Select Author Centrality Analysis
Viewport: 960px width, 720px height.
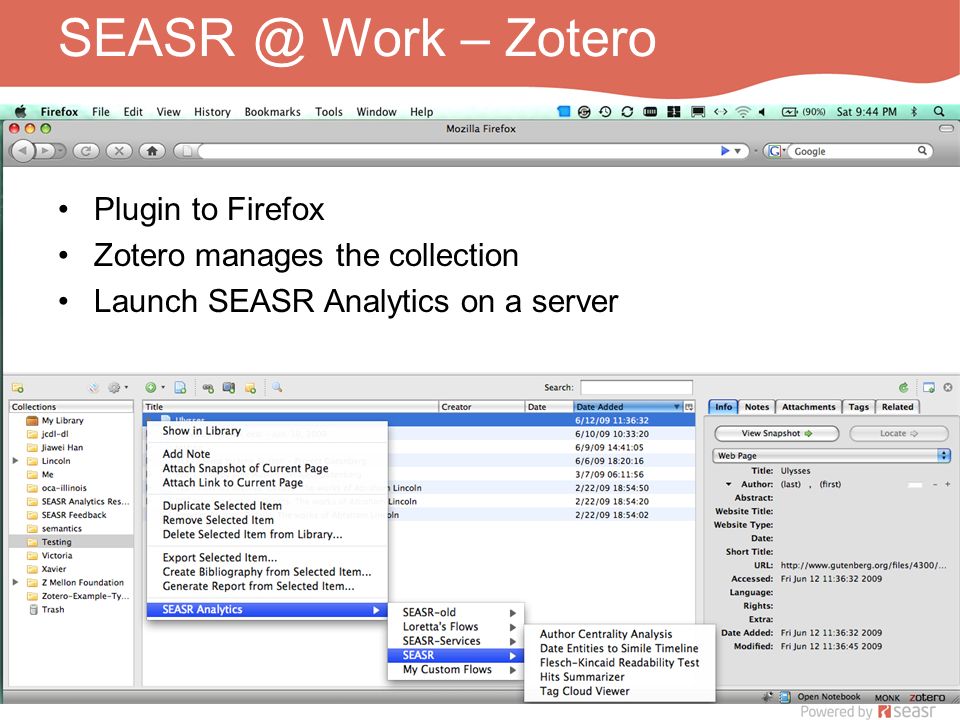[606, 634]
